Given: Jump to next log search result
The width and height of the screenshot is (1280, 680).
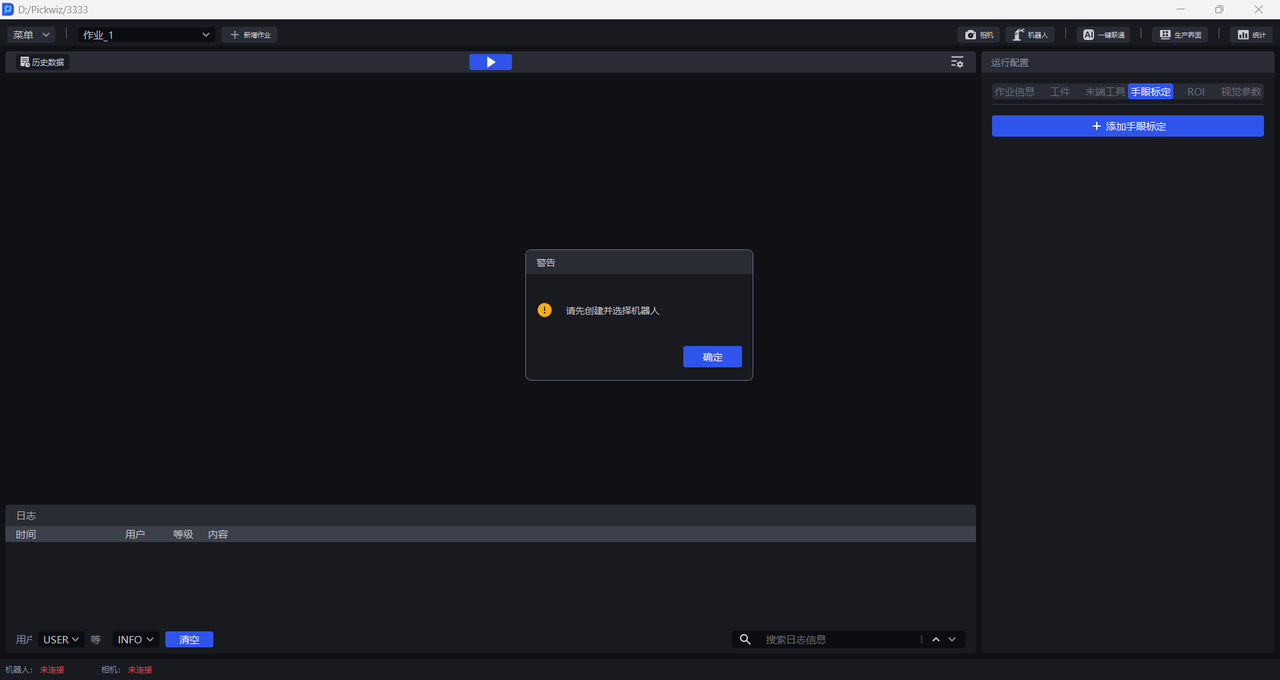Looking at the screenshot, I should (952, 640).
